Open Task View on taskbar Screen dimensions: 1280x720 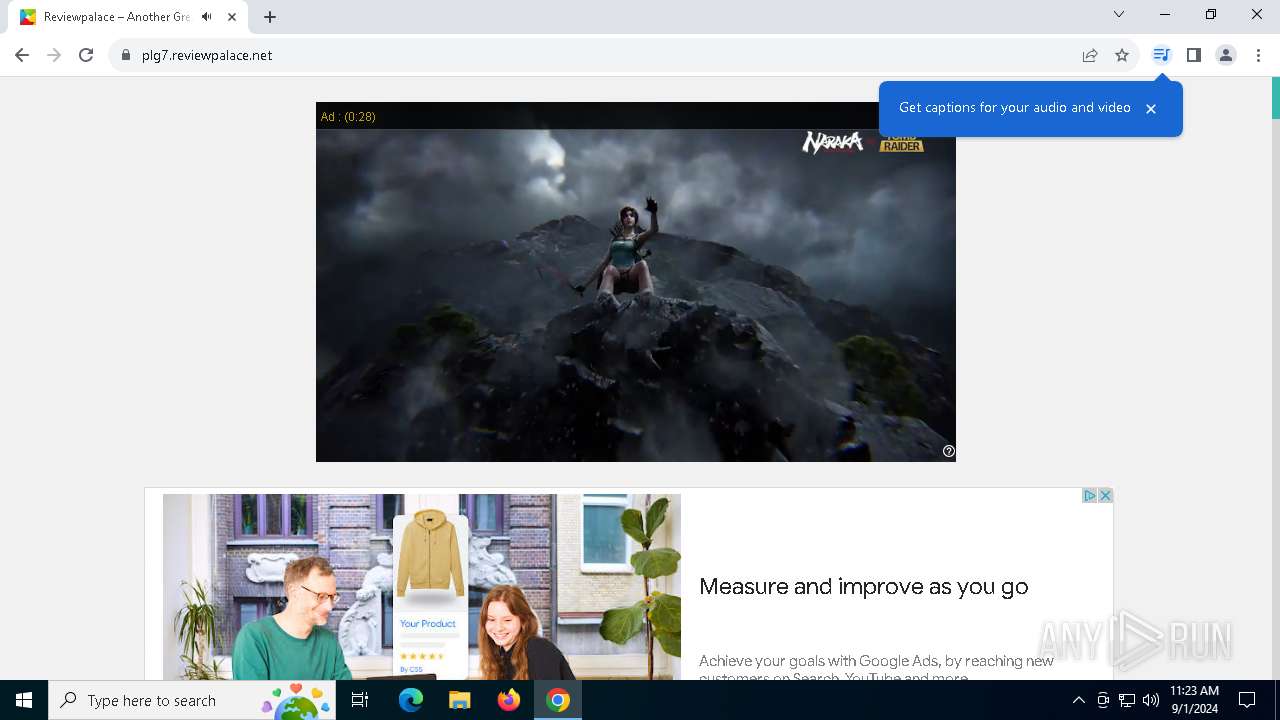(360, 700)
